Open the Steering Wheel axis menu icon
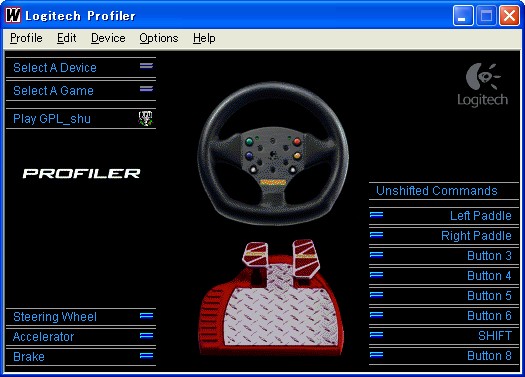Screen dimensions: 525x377 146,316
